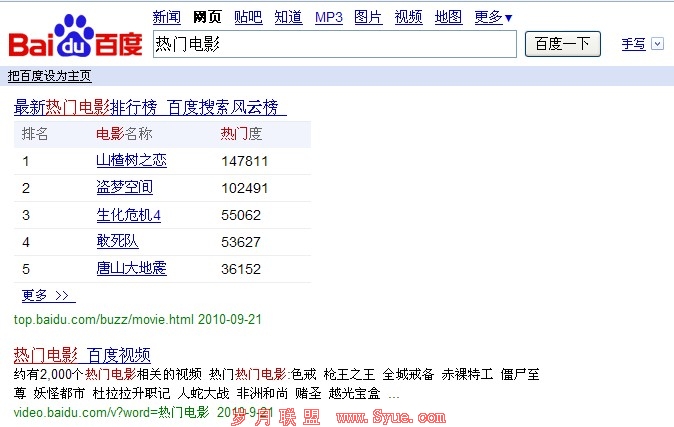Image resolution: width=674 pixels, height=427 pixels.
Task: Click the 更多 >> link below the table
Action: [48, 295]
